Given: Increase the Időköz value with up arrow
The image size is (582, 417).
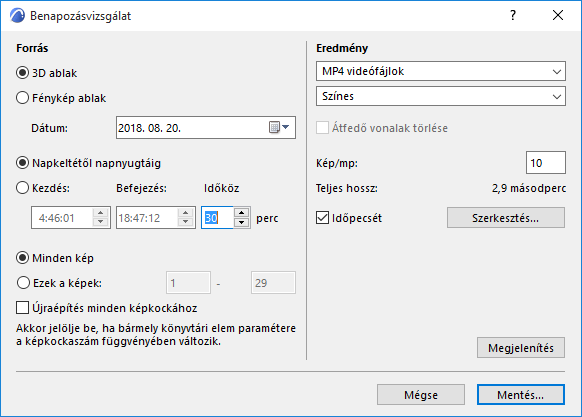Looking at the screenshot, I should (x=242, y=212).
